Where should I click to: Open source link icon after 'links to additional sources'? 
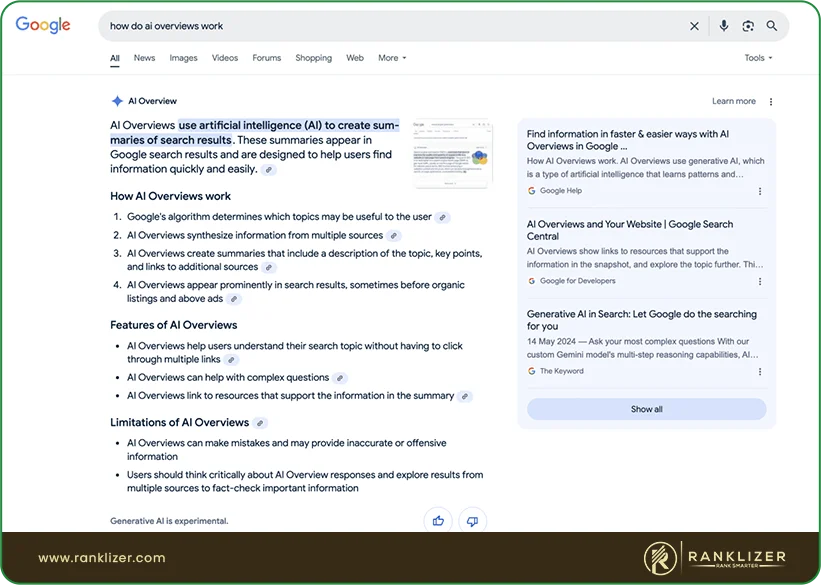click(x=269, y=267)
